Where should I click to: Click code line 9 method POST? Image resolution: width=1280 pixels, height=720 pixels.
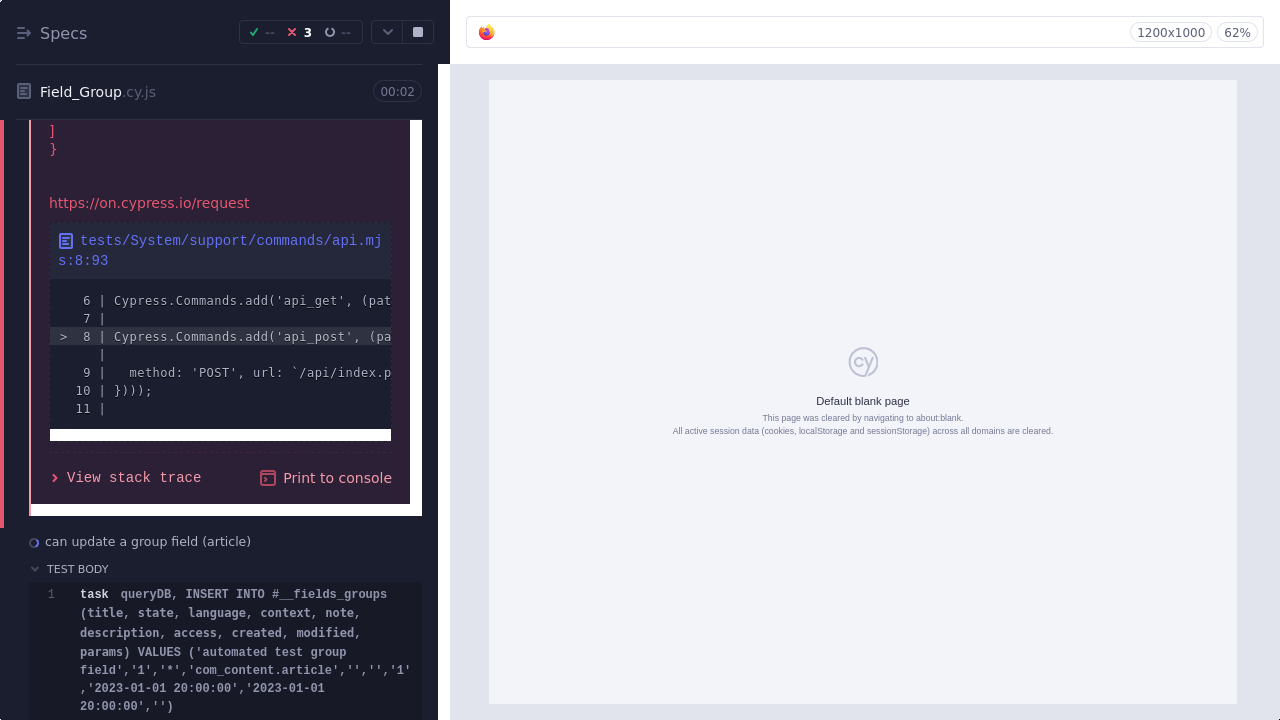coord(220,373)
